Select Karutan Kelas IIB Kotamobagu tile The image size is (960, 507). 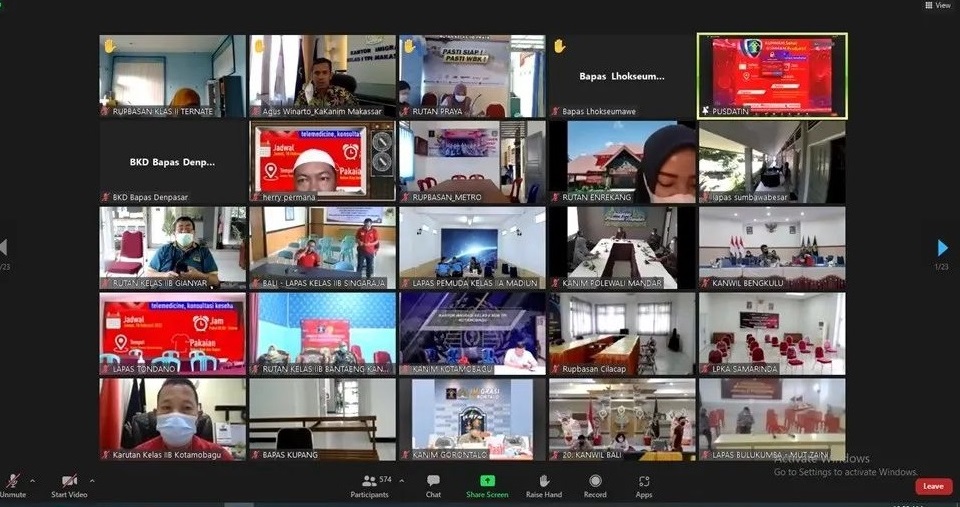tap(173, 419)
